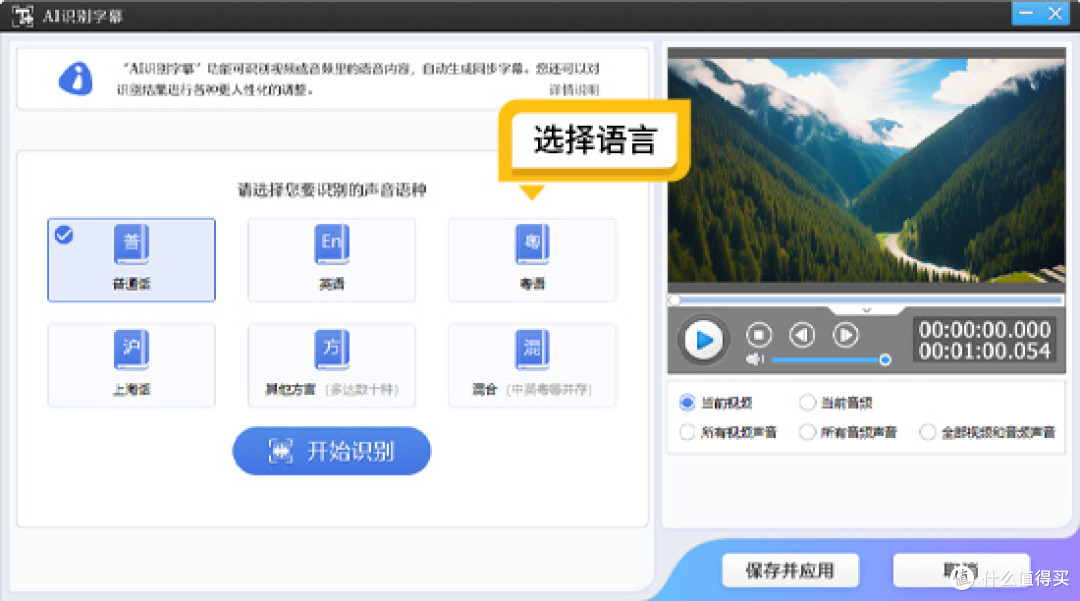Select the 英语 (English) language tile
Viewport: 1080px width, 601px height.
pyautogui.click(x=331, y=260)
